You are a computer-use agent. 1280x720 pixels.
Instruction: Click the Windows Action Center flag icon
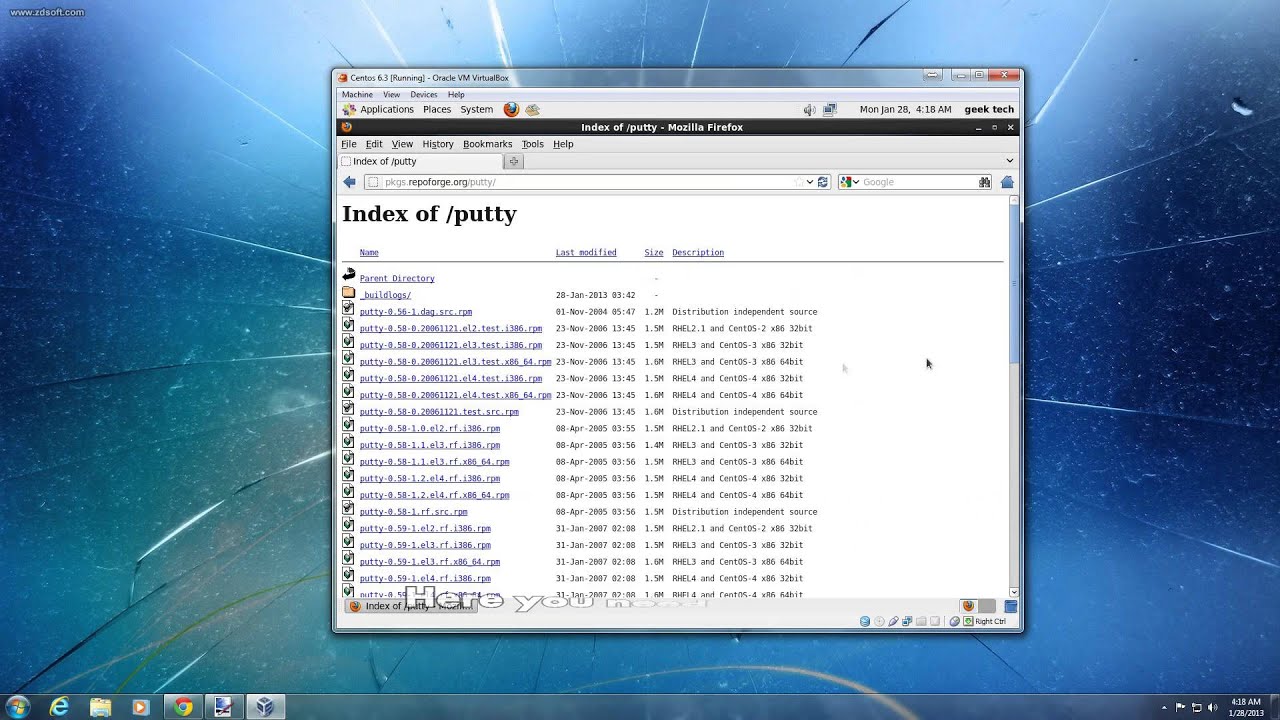(x=1181, y=707)
